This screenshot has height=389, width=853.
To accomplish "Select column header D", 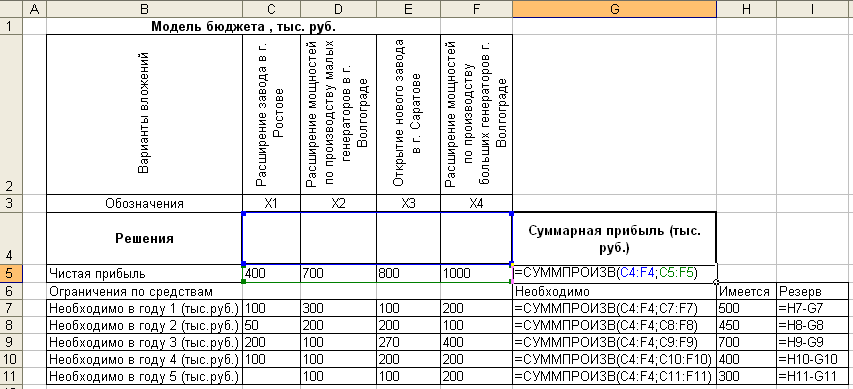I will [x=338, y=9].
